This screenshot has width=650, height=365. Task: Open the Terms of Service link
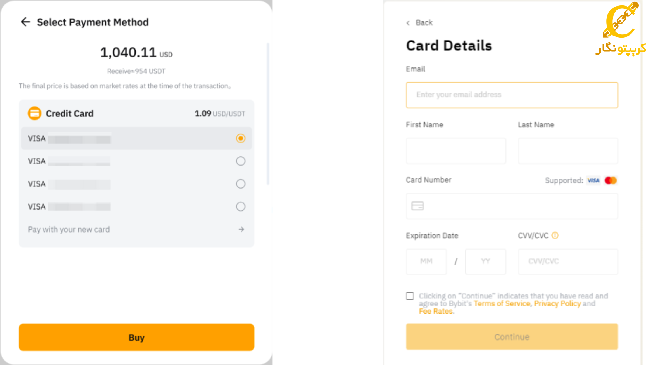pos(502,304)
